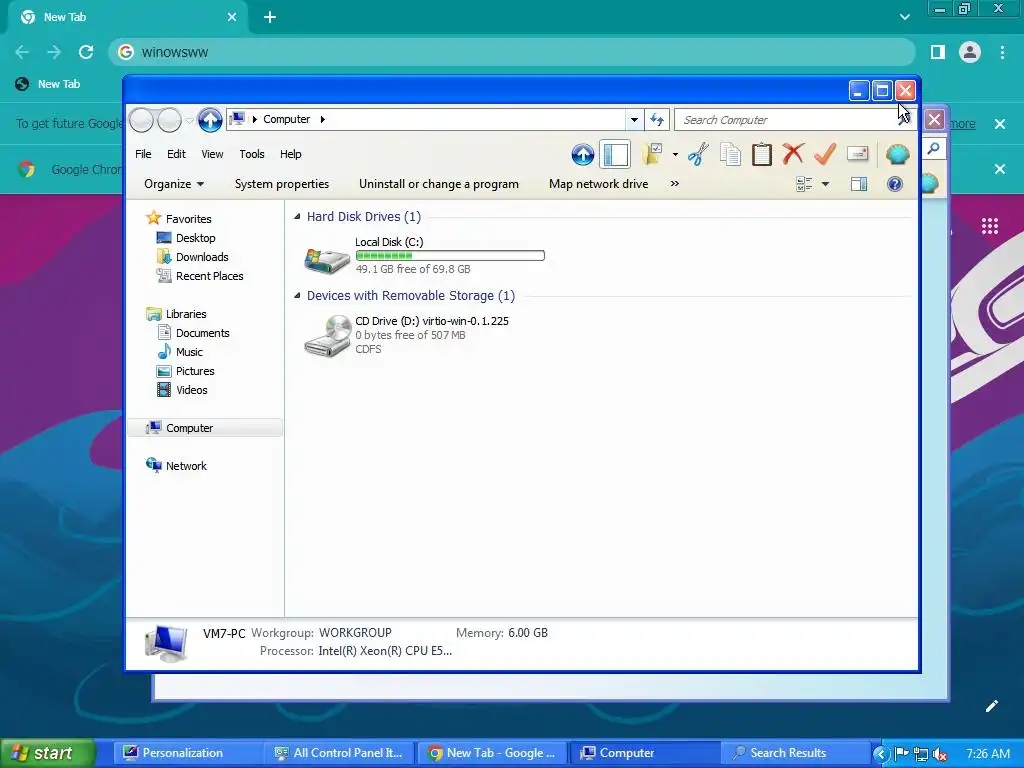Open Pictures library
1024x768 pixels.
pos(195,370)
